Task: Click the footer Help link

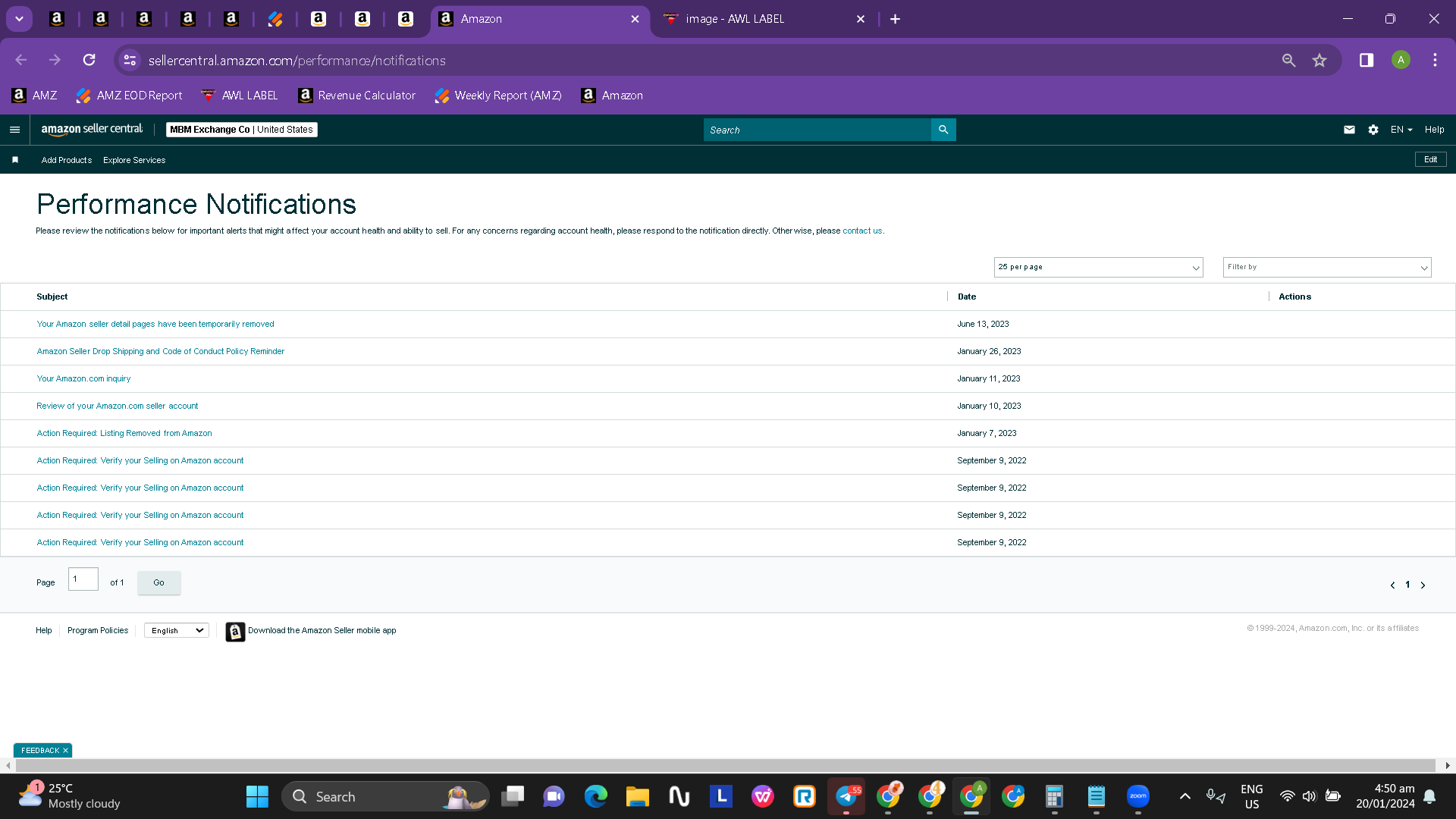Action: tap(44, 631)
